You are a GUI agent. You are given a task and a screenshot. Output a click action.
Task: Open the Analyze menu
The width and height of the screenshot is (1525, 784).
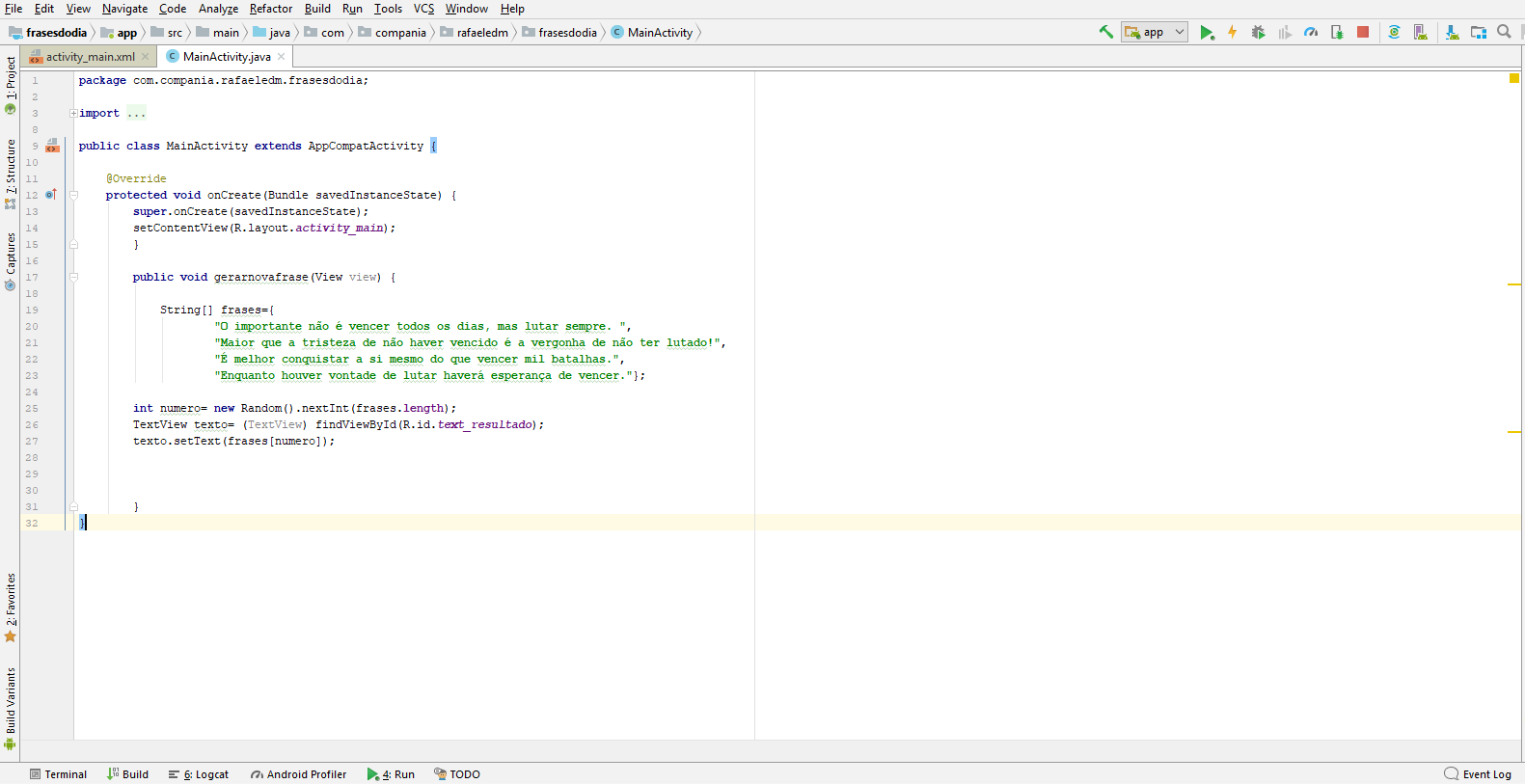coord(218,9)
